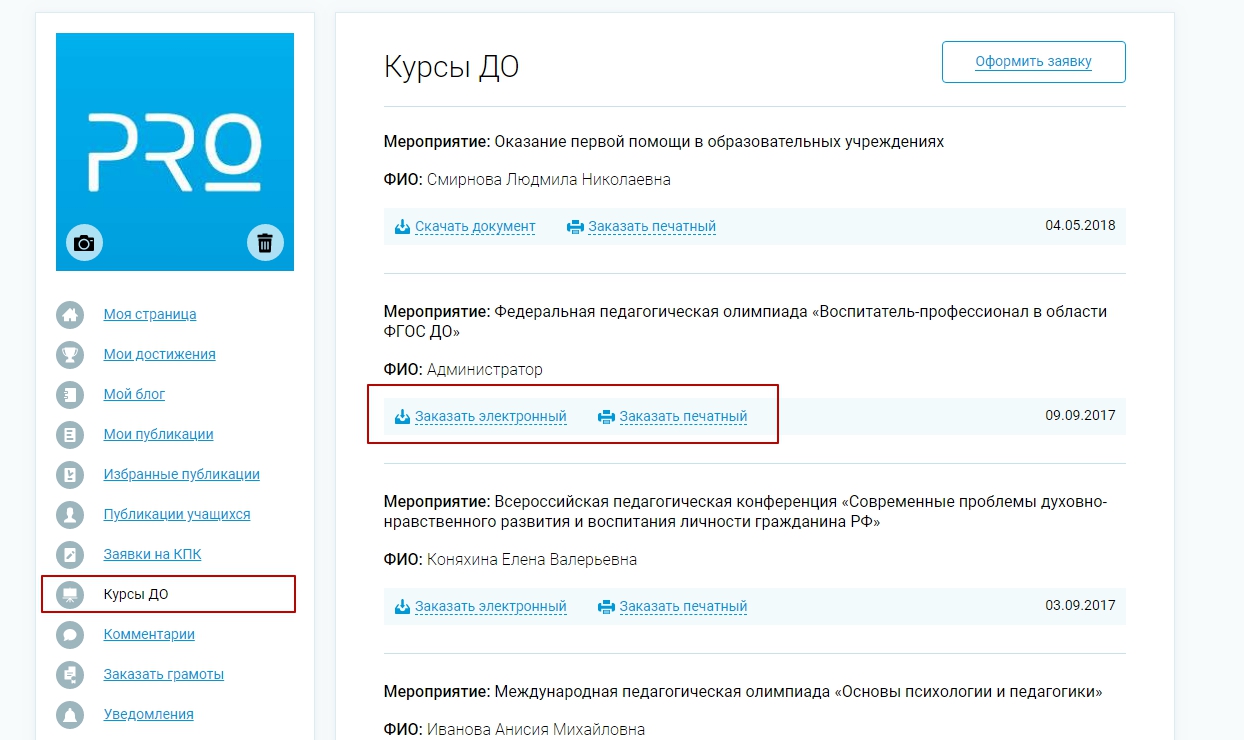
Task: Click the notebook icon beside Мой блог
Action: (x=70, y=394)
